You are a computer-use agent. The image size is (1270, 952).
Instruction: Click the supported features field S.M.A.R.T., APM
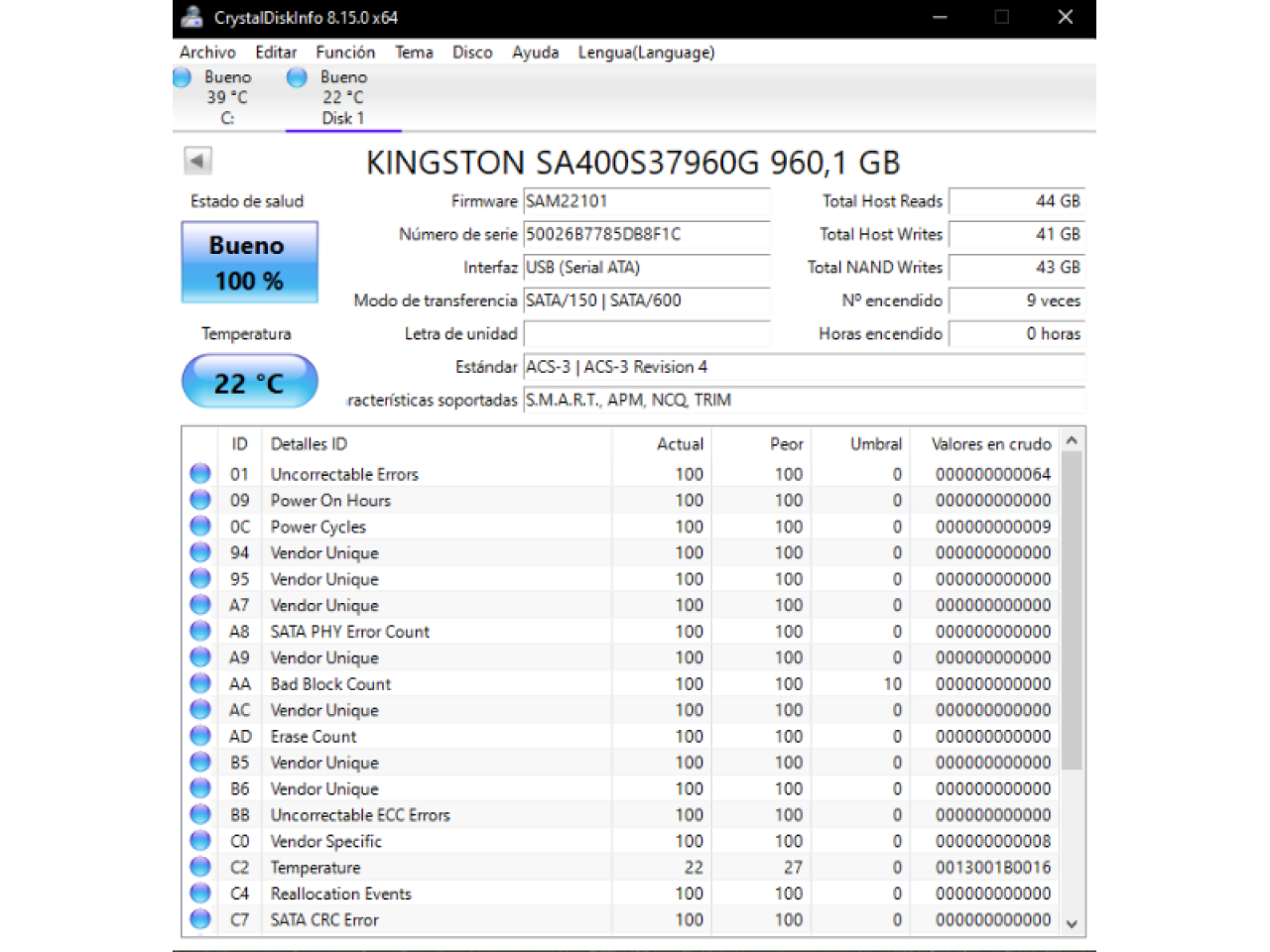point(804,401)
